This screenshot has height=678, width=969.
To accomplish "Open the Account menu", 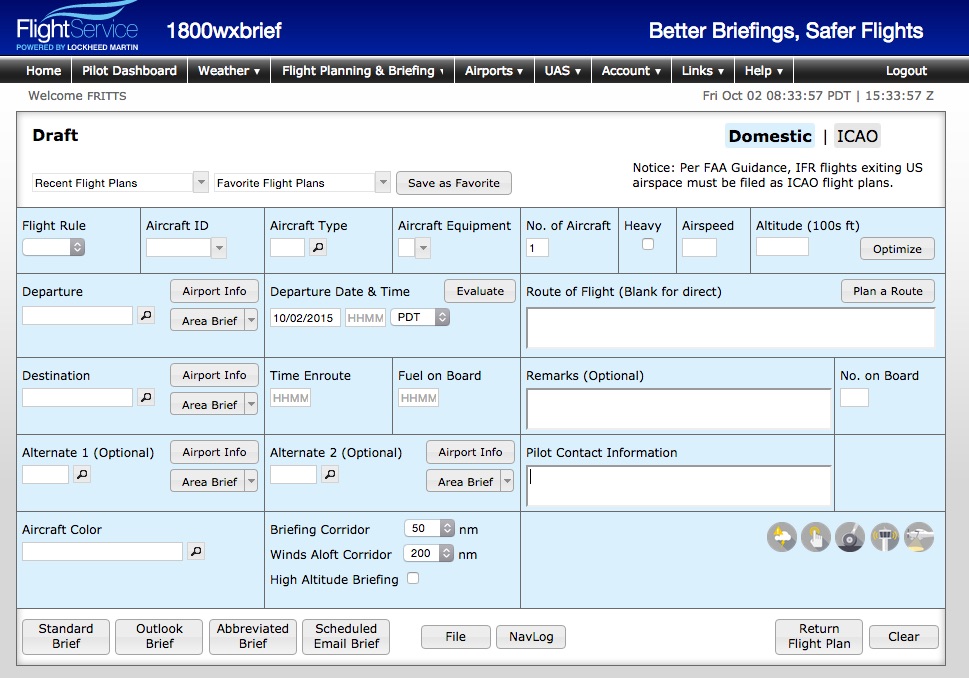I will [631, 70].
